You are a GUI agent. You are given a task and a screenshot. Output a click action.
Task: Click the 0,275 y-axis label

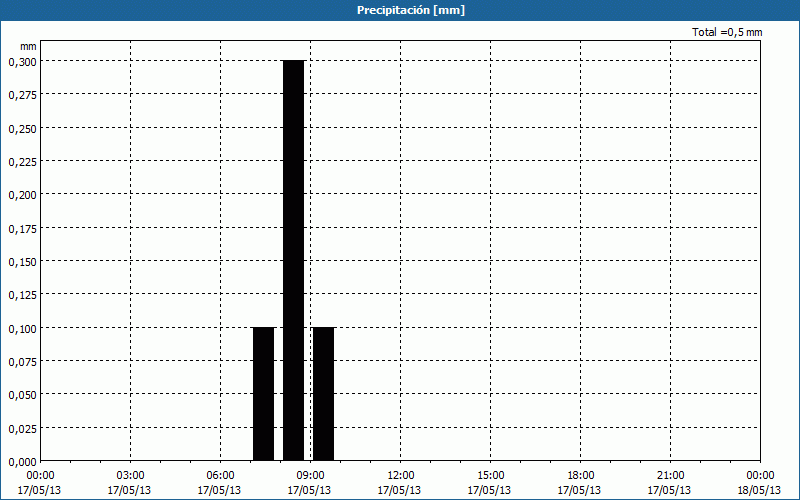pos(22,95)
